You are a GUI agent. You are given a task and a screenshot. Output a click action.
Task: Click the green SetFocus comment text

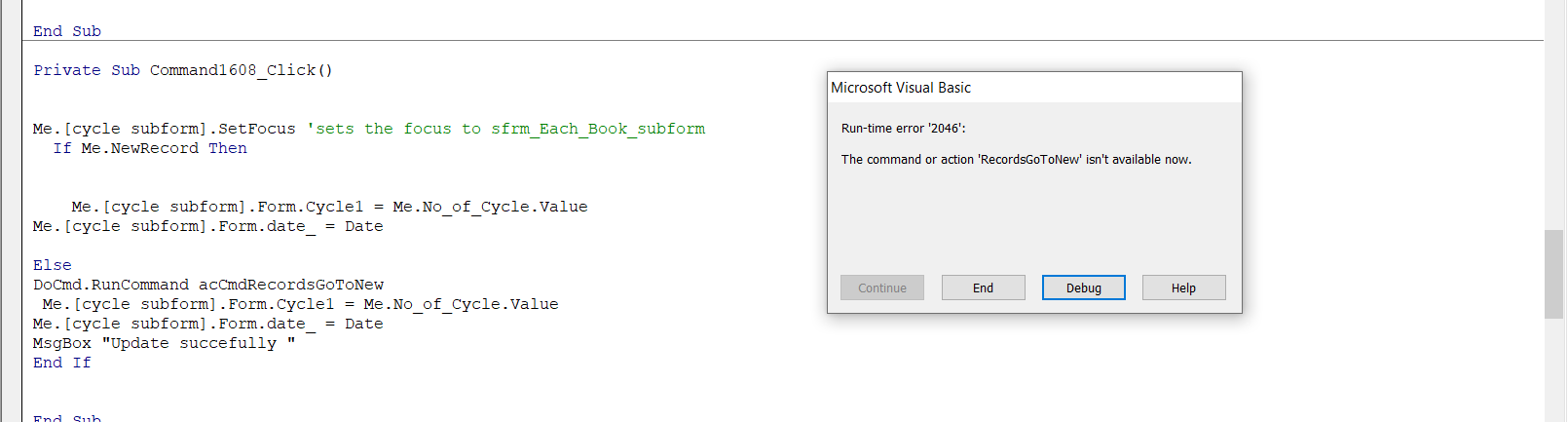pos(505,129)
